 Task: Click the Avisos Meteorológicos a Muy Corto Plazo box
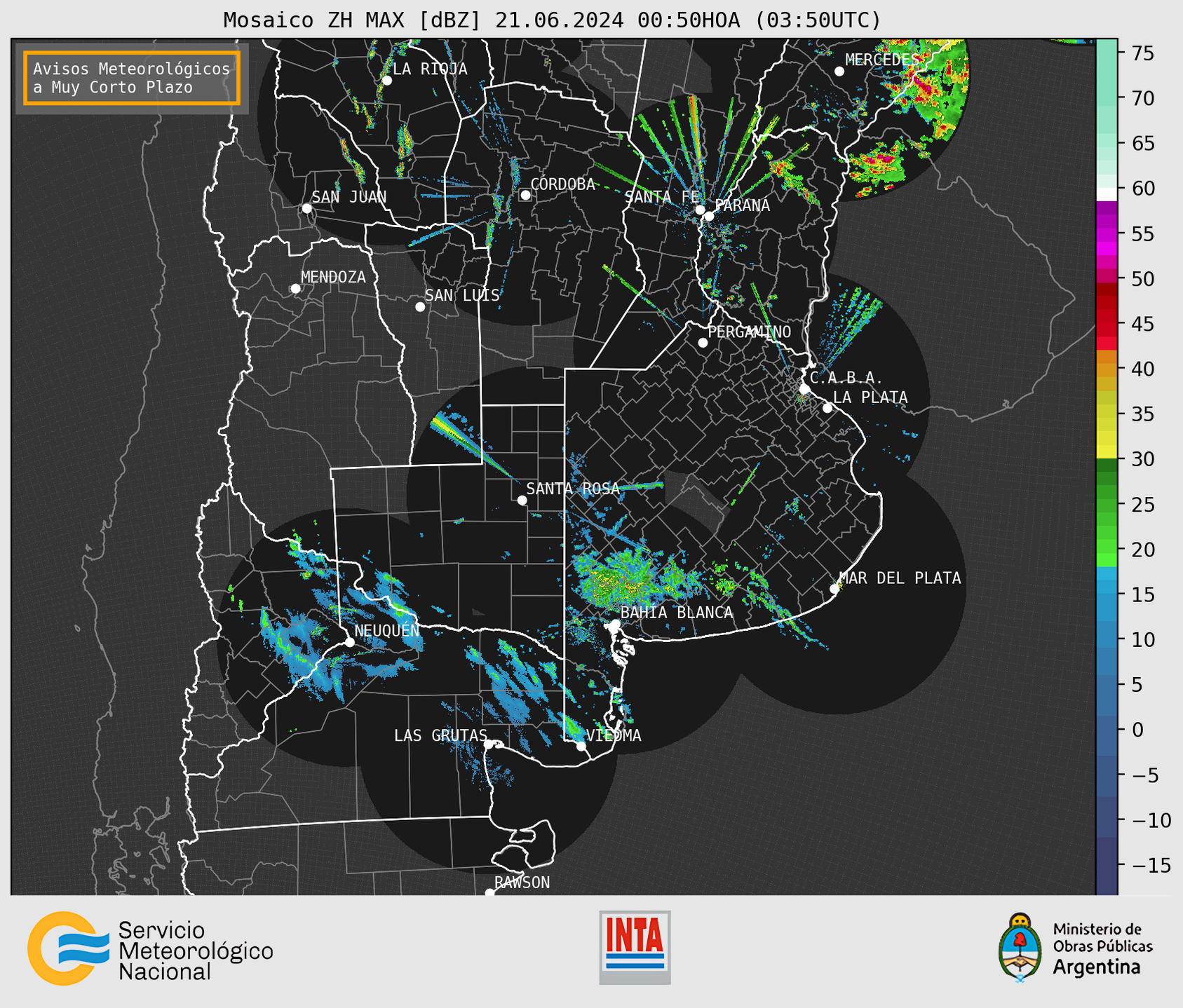tap(132, 78)
